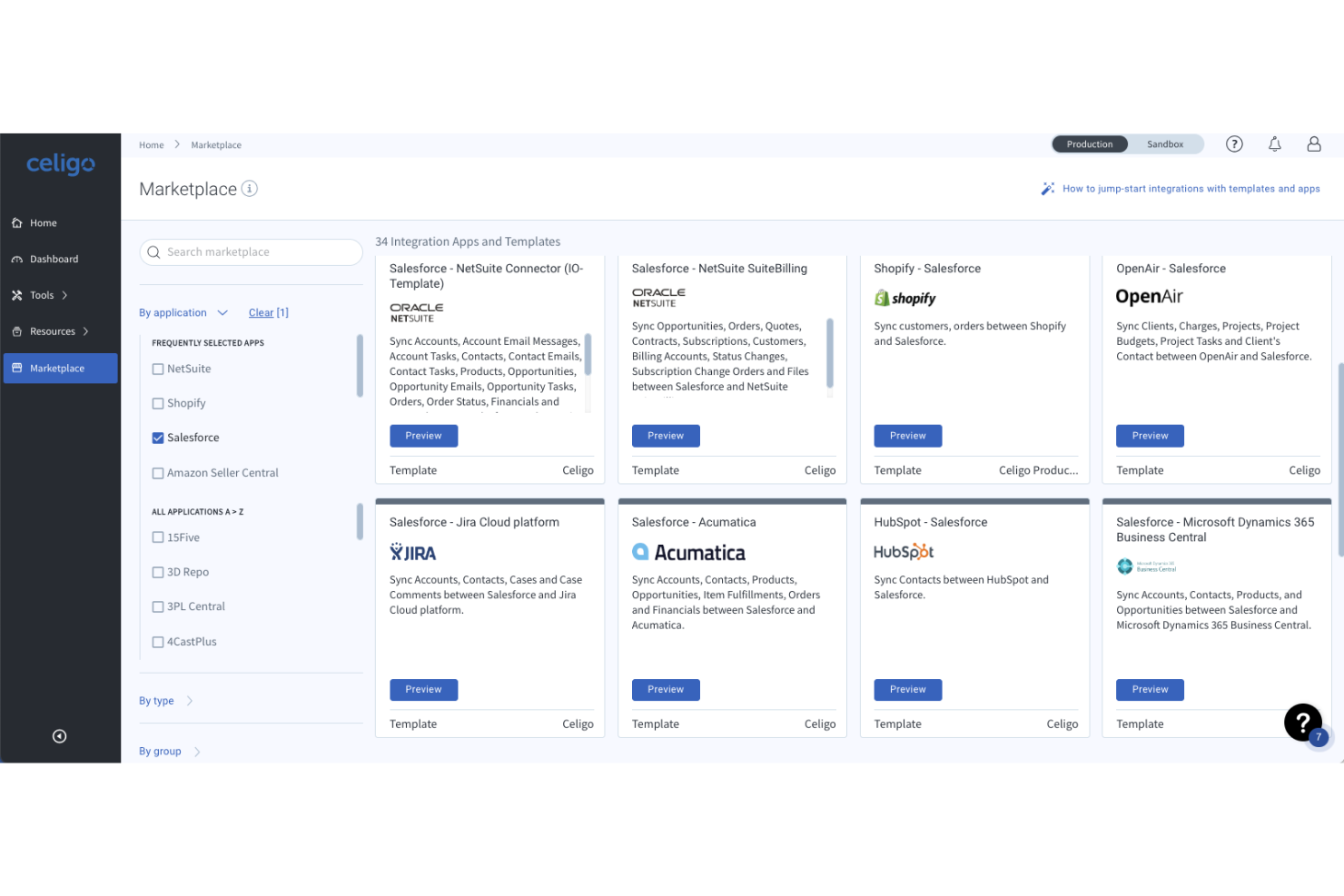Open the help question mark icon in header
The image size is (1344, 896).
pos(1234,143)
